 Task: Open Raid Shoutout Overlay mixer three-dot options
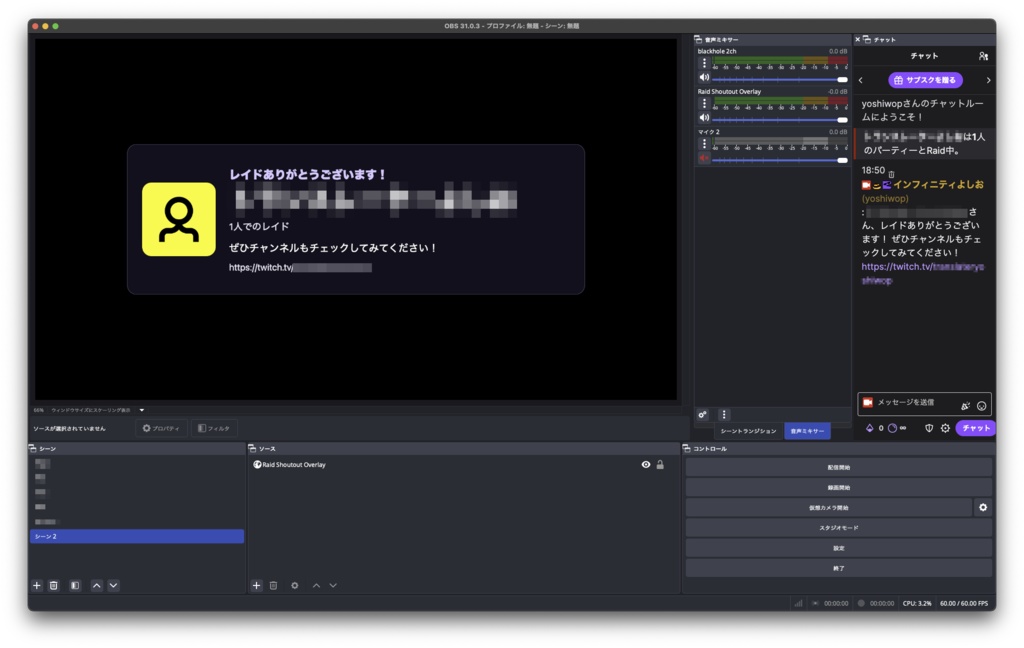(704, 104)
